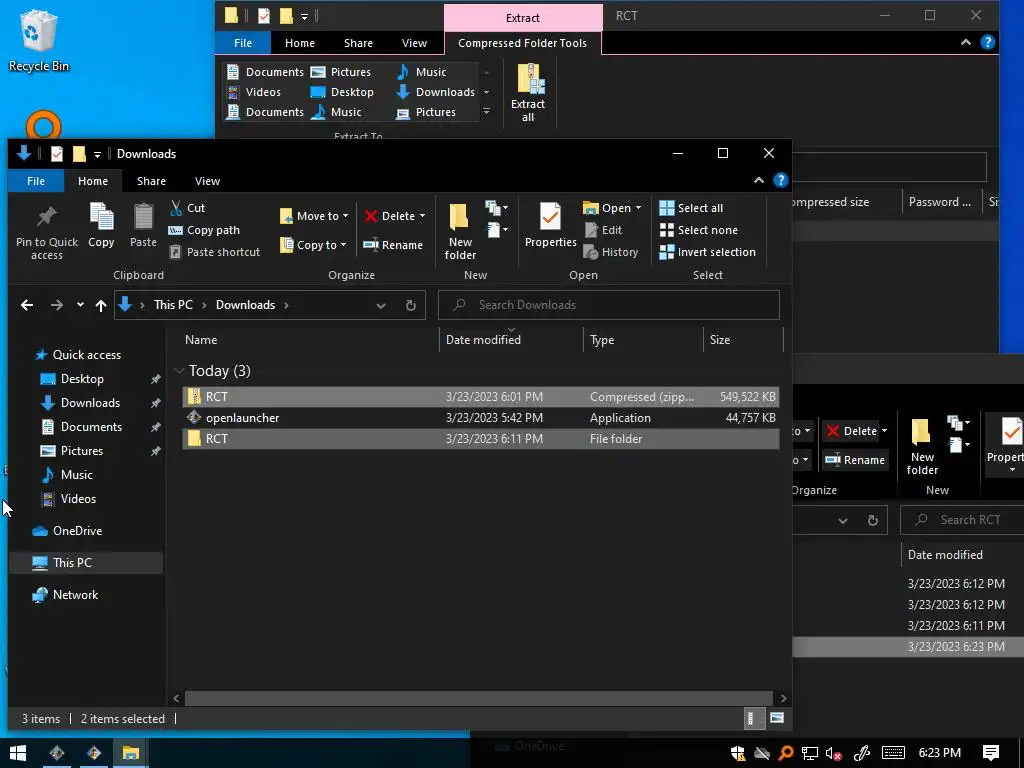
Task: Select Desktop in Quick access sidebar
Action: [82, 379]
